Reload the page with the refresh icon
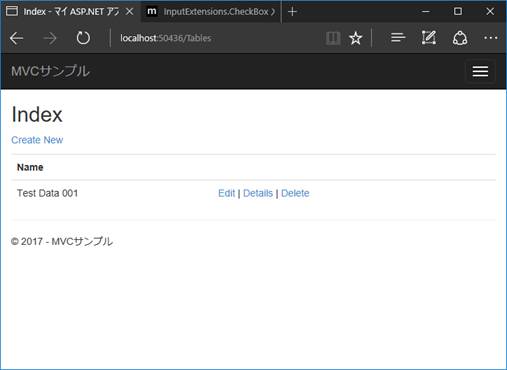The width and height of the screenshot is (507, 370). pyautogui.click(x=83, y=38)
